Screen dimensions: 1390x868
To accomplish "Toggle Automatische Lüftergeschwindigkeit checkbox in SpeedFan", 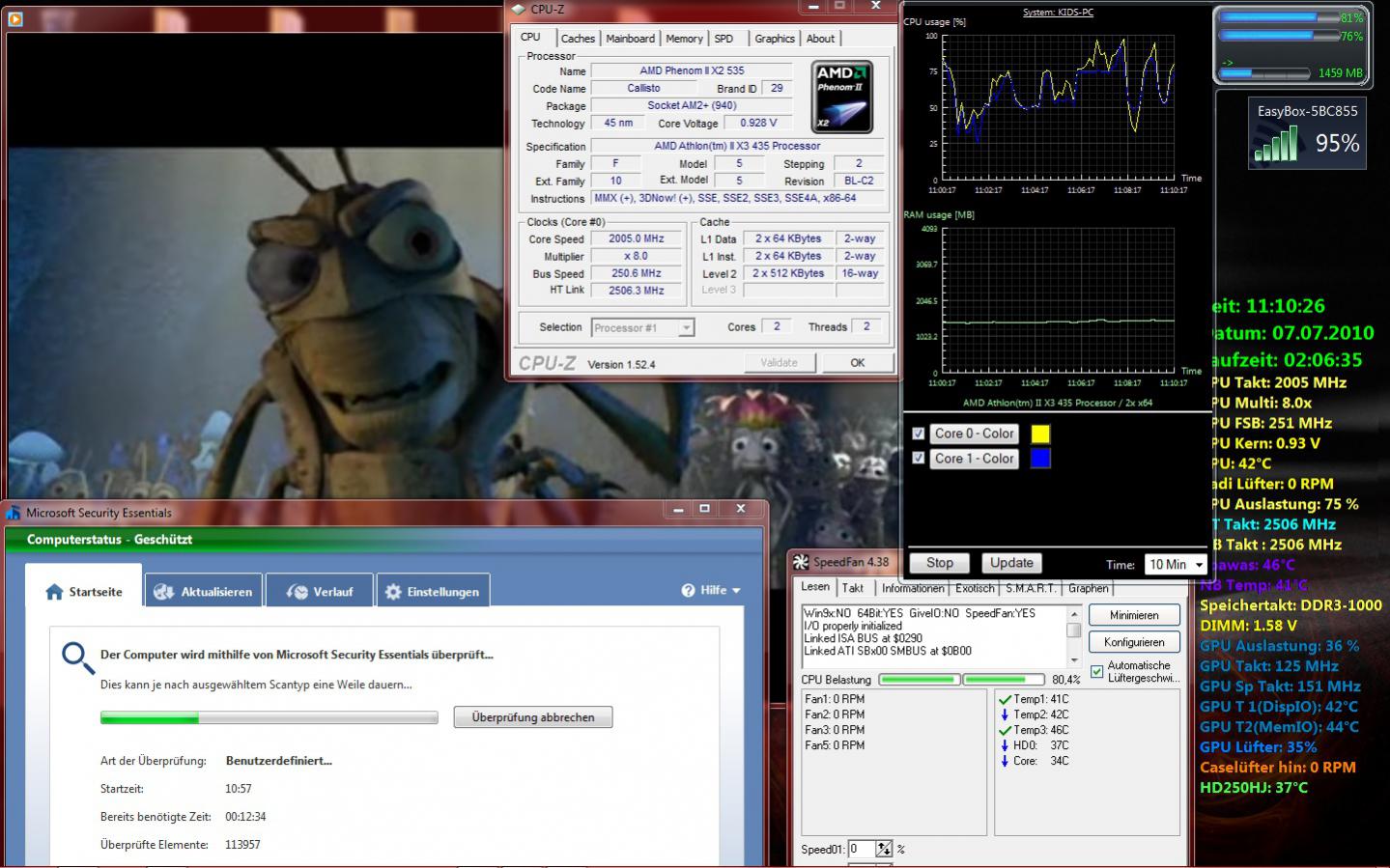I will point(1096,672).
